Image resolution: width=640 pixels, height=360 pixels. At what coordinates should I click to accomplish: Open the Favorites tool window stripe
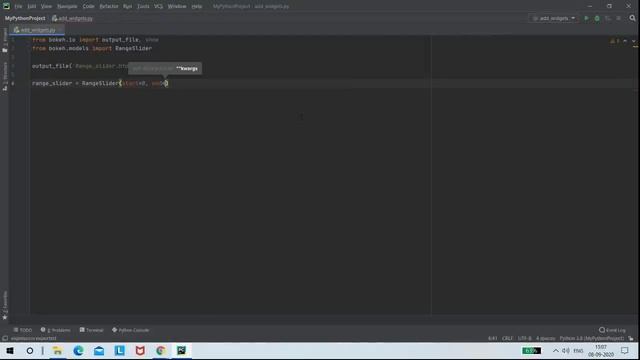pyautogui.click(x=5, y=305)
